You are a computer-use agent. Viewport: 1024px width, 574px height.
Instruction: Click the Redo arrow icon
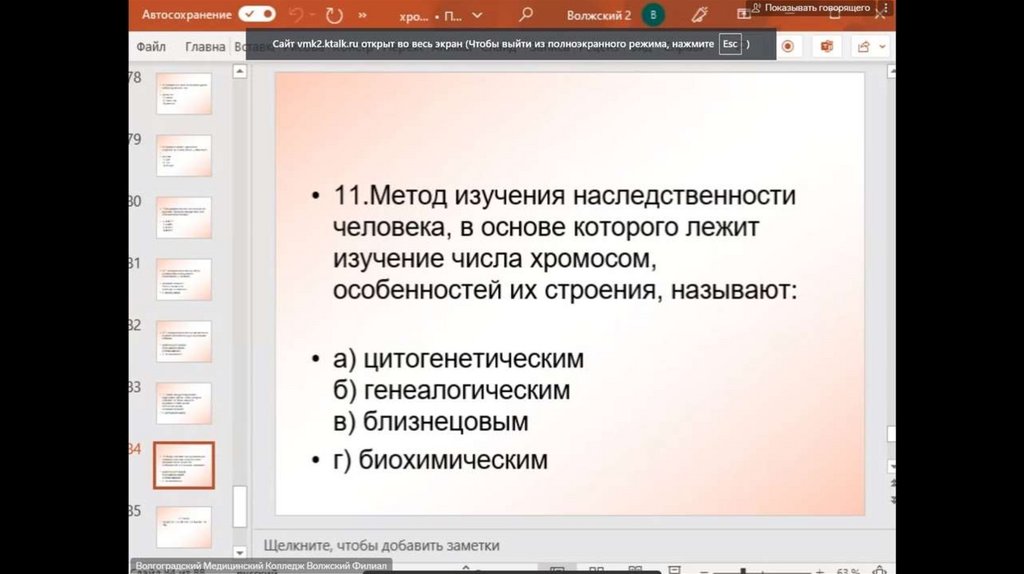pyautogui.click(x=334, y=16)
